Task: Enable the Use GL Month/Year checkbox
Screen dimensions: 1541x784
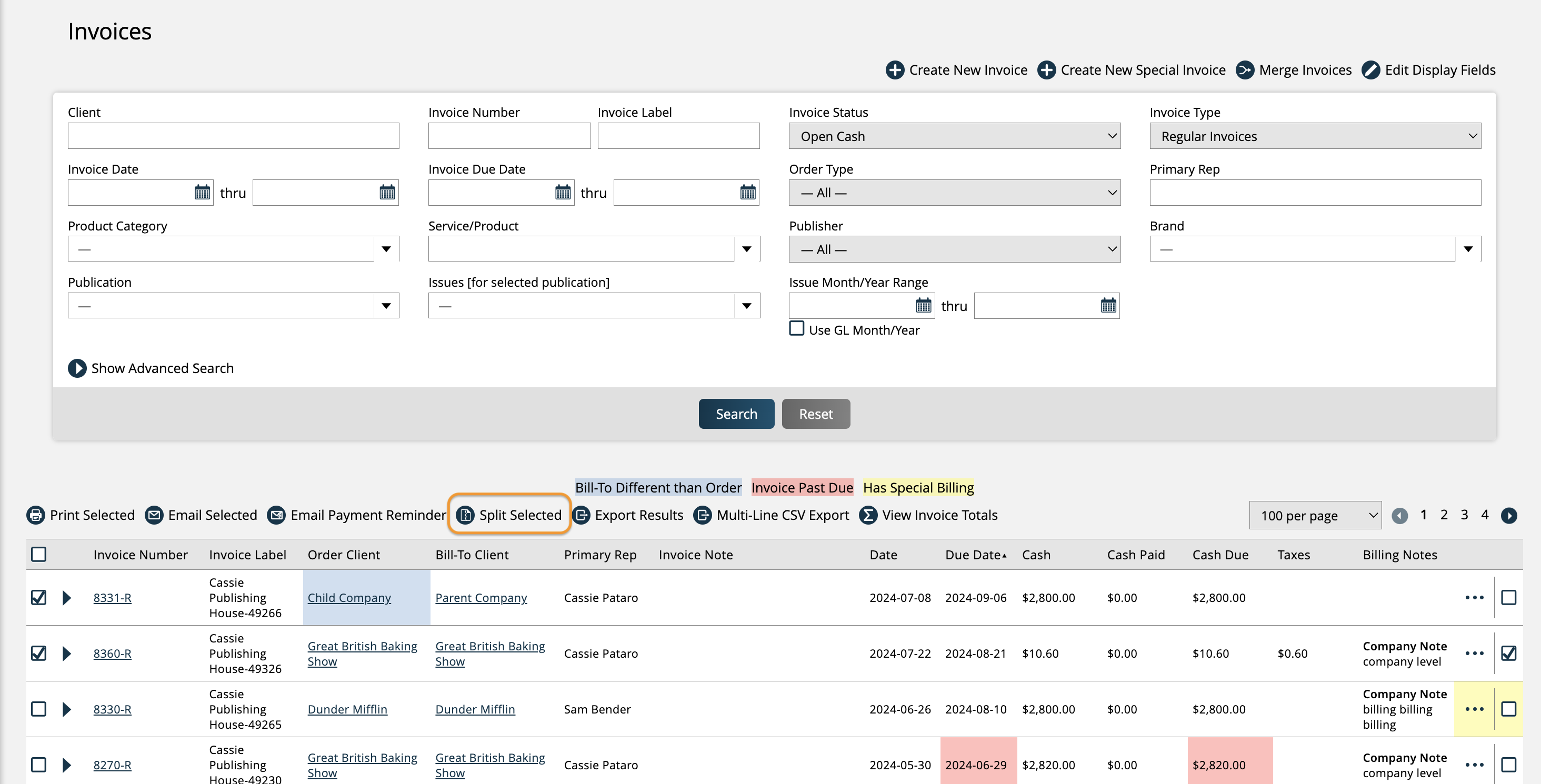Action: click(x=796, y=328)
